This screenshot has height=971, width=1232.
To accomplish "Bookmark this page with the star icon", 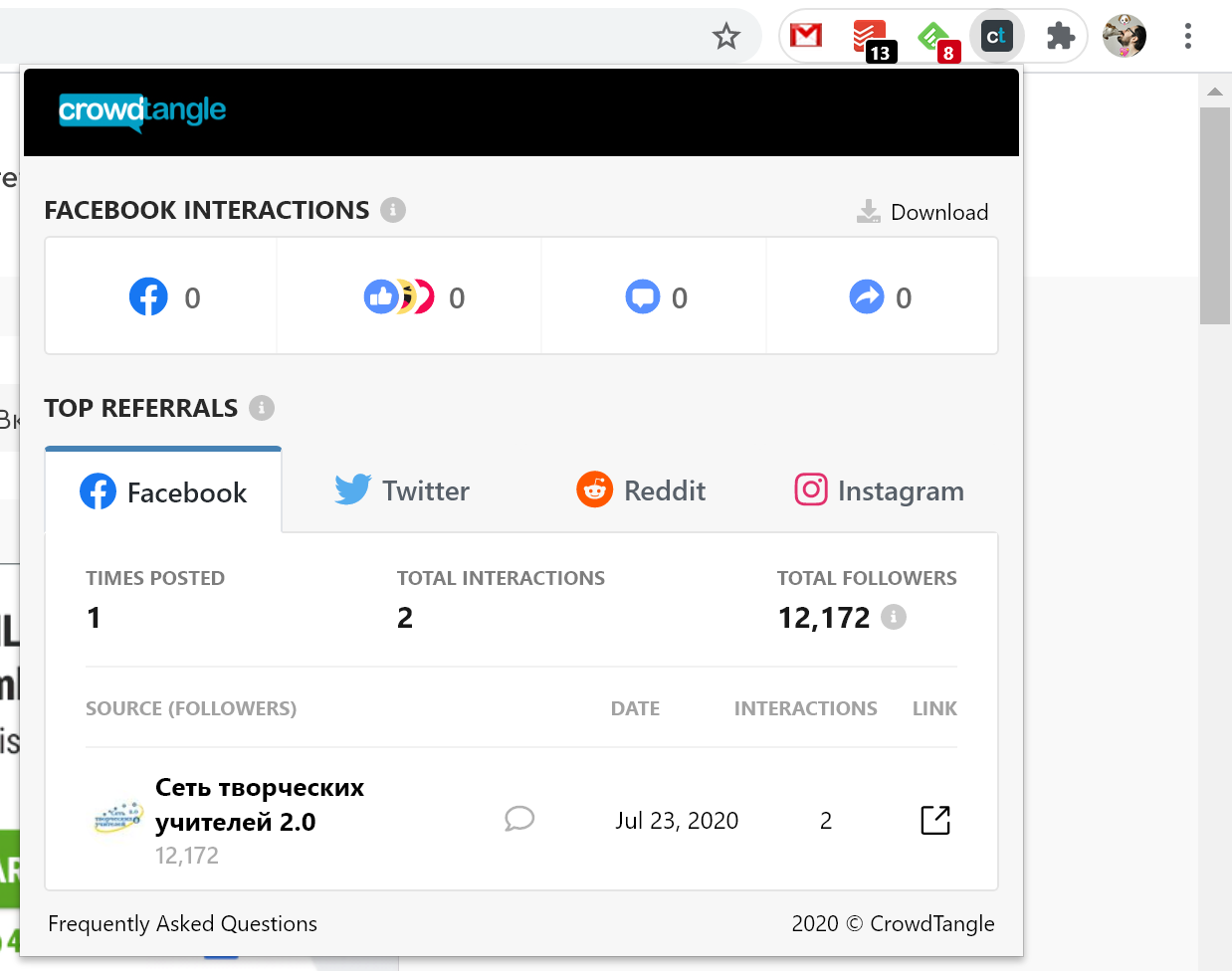I will click(x=726, y=37).
